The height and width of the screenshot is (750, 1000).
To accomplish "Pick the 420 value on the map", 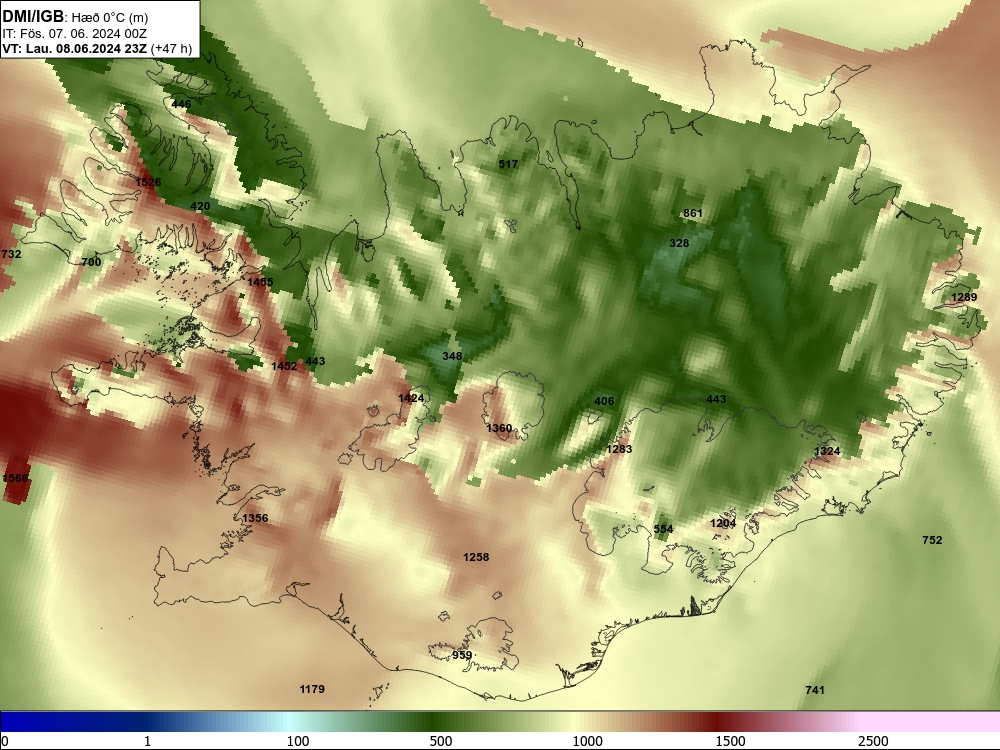I will (x=200, y=206).
